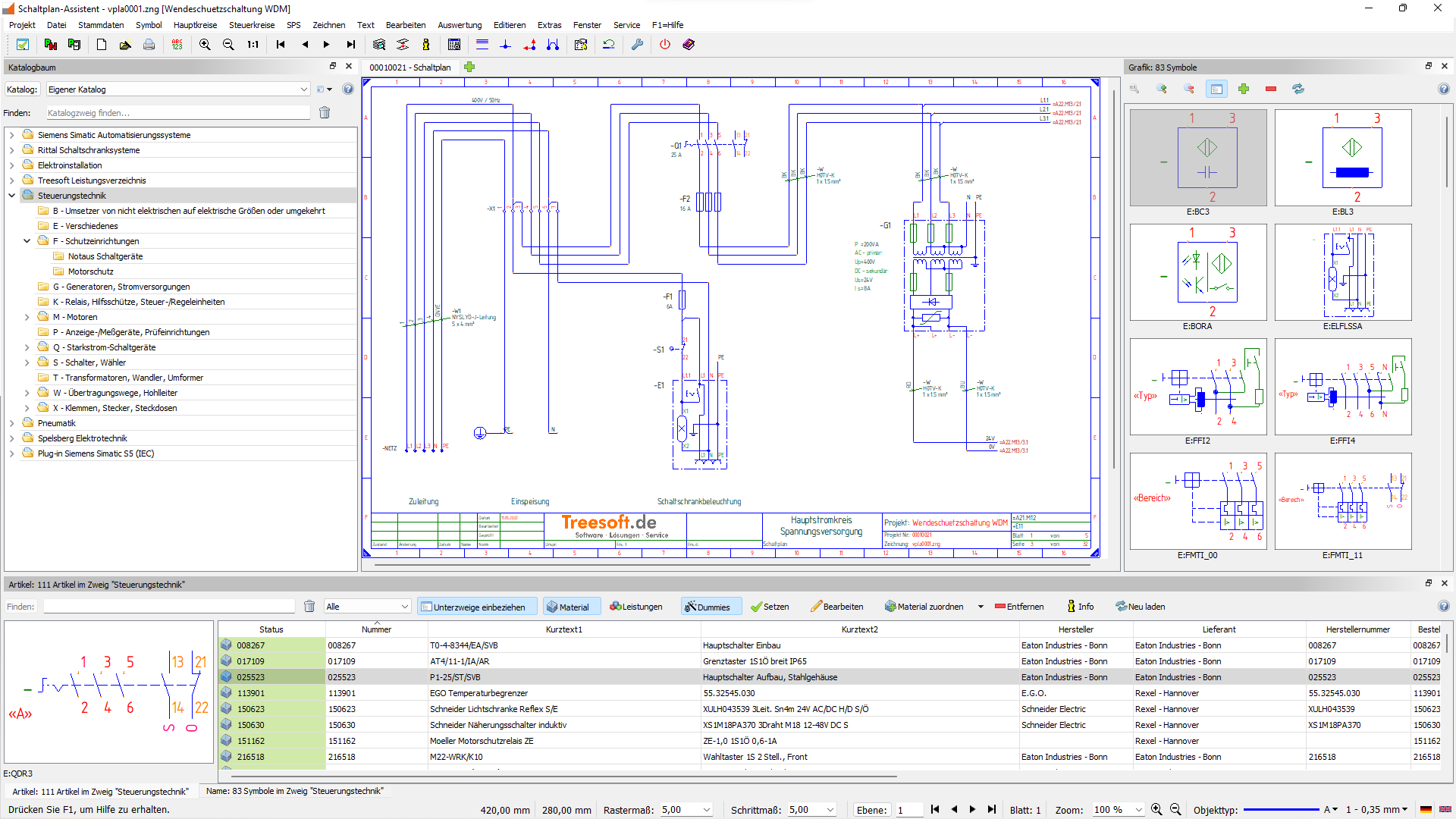The height and width of the screenshot is (819, 1456).
Task: Click the wrench settings icon in toolbar
Action: click(x=637, y=45)
